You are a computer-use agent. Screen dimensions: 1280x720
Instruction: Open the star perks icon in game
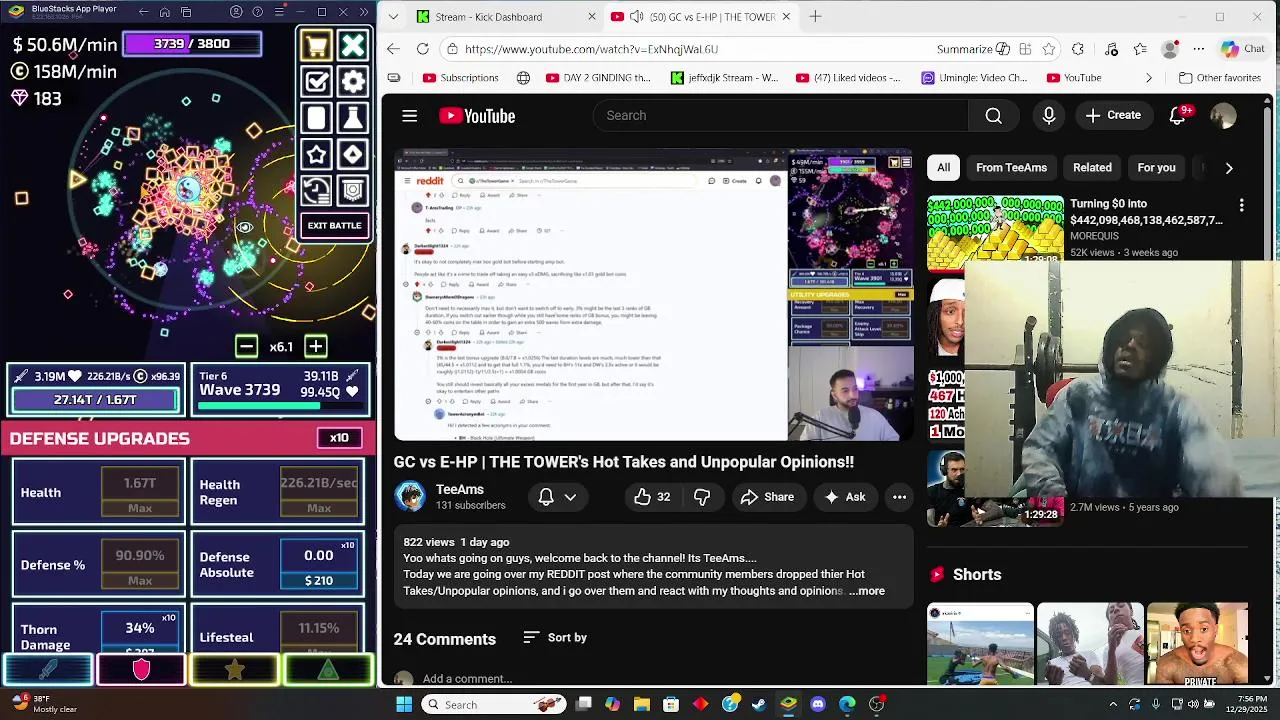pyautogui.click(x=317, y=154)
